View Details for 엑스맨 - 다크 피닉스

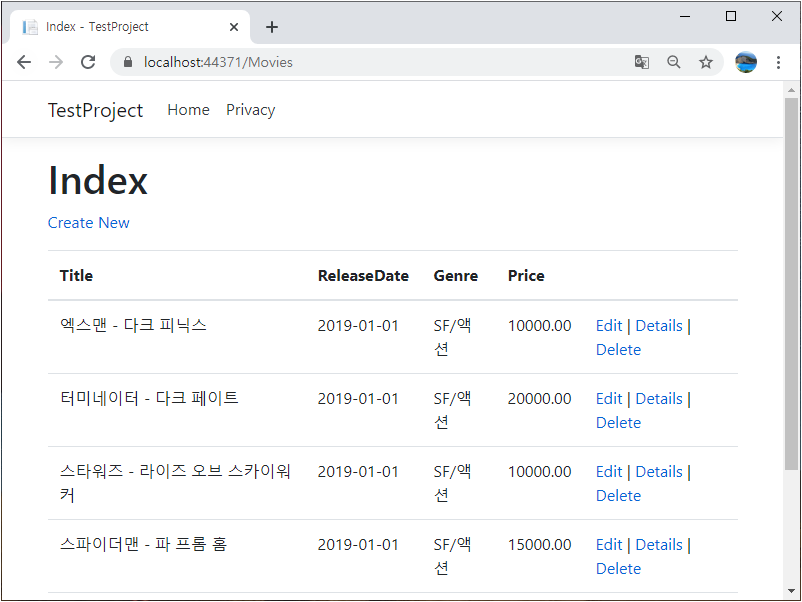pyautogui.click(x=659, y=326)
